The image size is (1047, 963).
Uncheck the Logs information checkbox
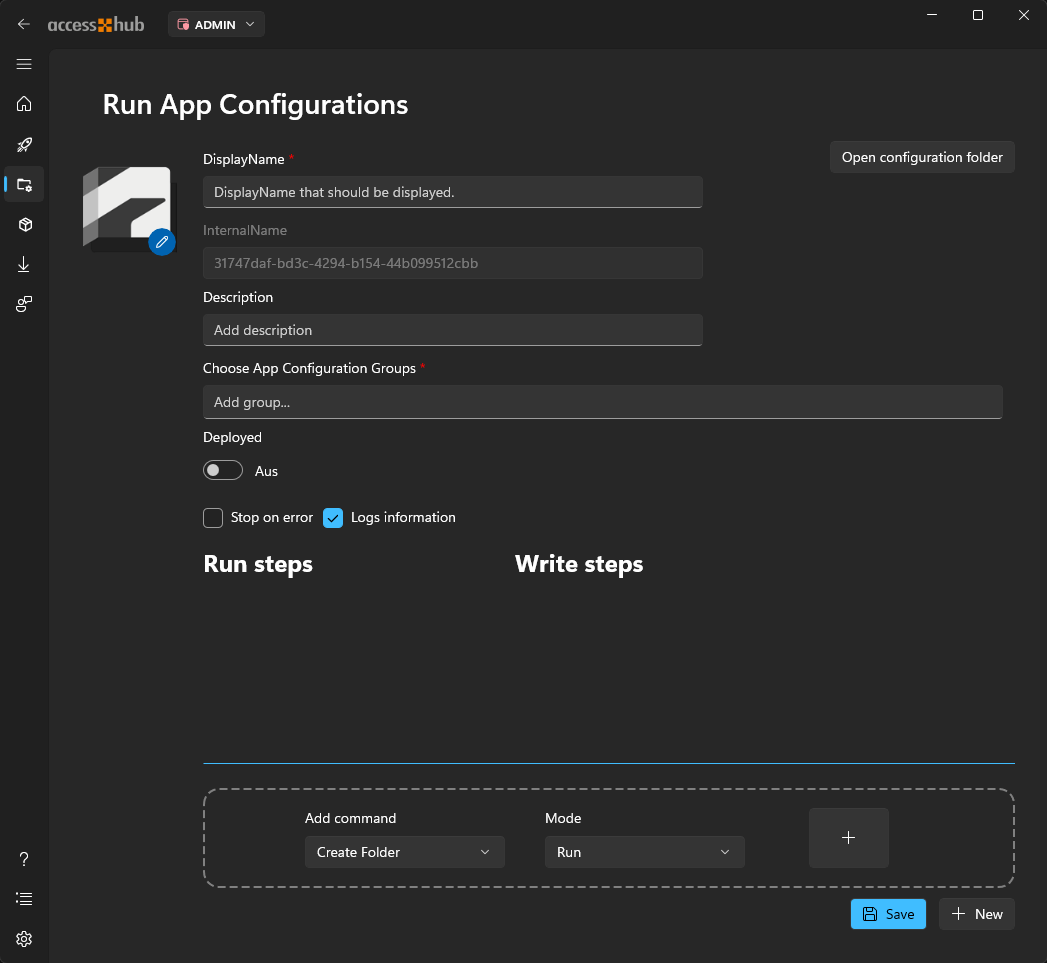pyautogui.click(x=333, y=518)
